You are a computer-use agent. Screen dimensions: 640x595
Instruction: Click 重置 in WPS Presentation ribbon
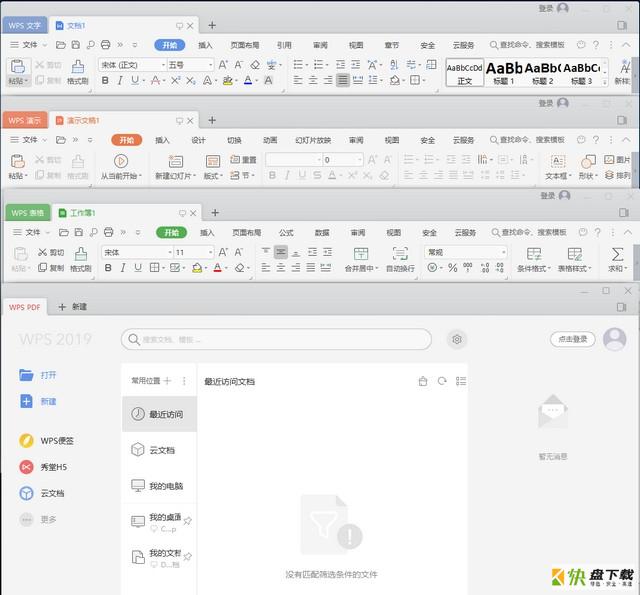point(243,160)
